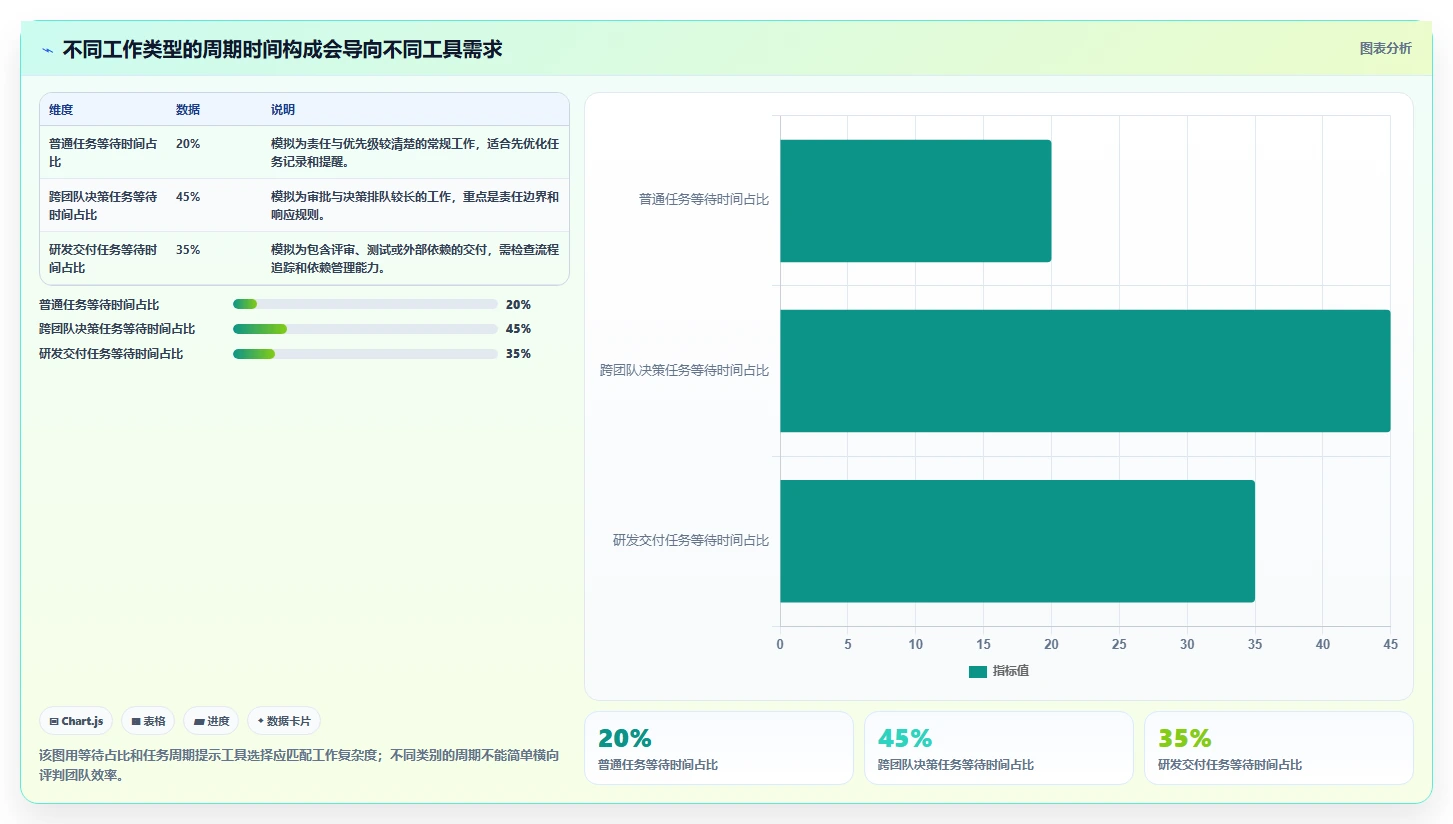The image size is (1453, 824).
Task: Click the 35% label next to progress bar
Action: click(518, 354)
